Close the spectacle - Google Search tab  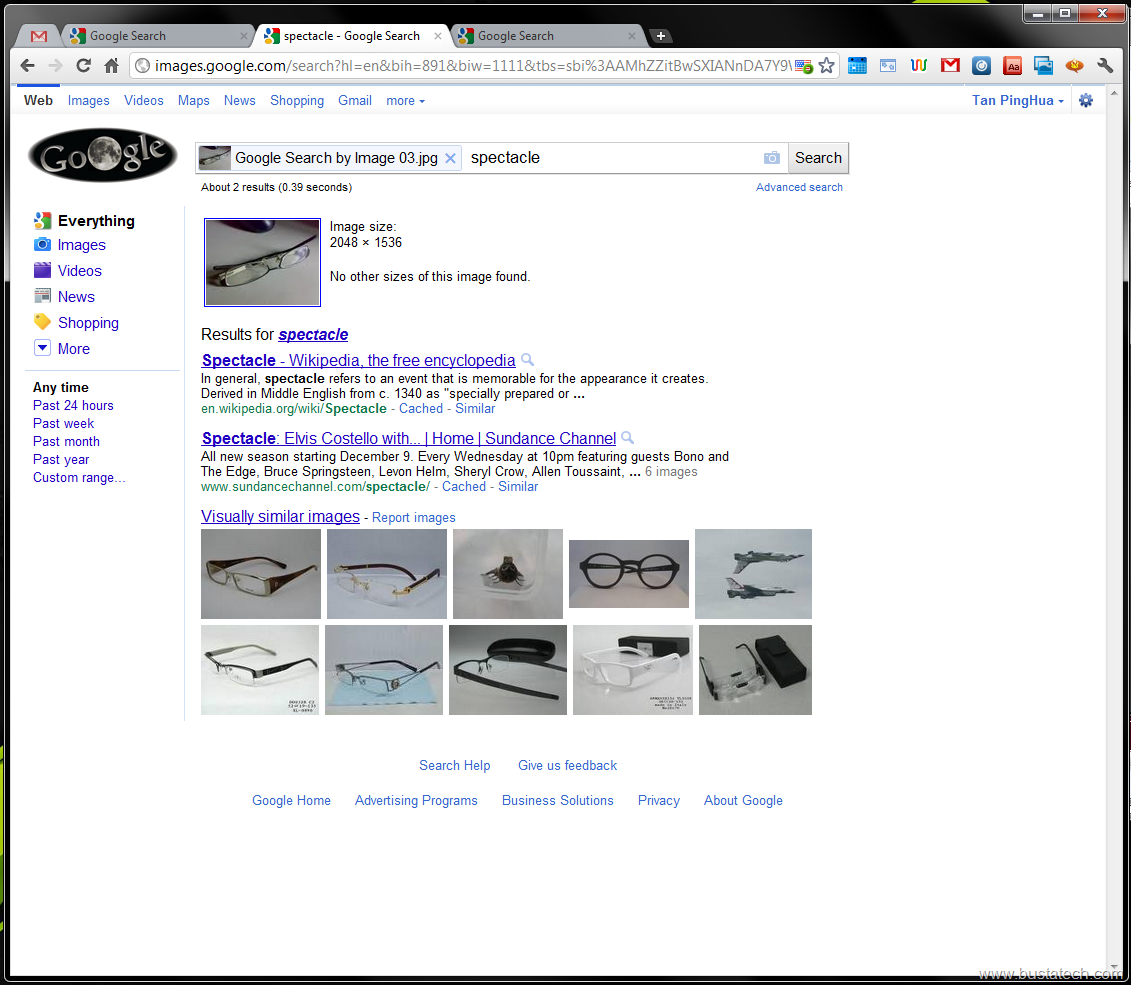[437, 35]
